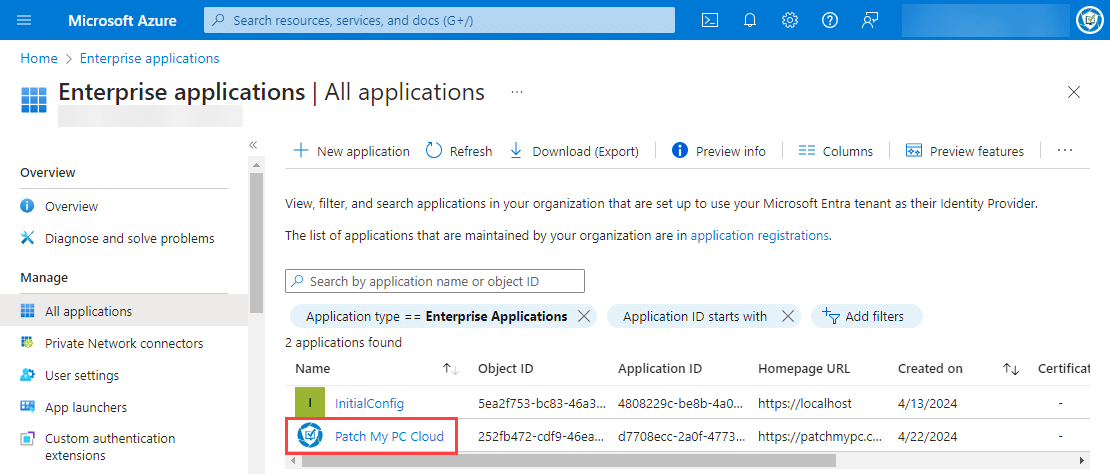Sort by the Created on column
Image resolution: width=1110 pixels, height=474 pixels.
[1010, 369]
